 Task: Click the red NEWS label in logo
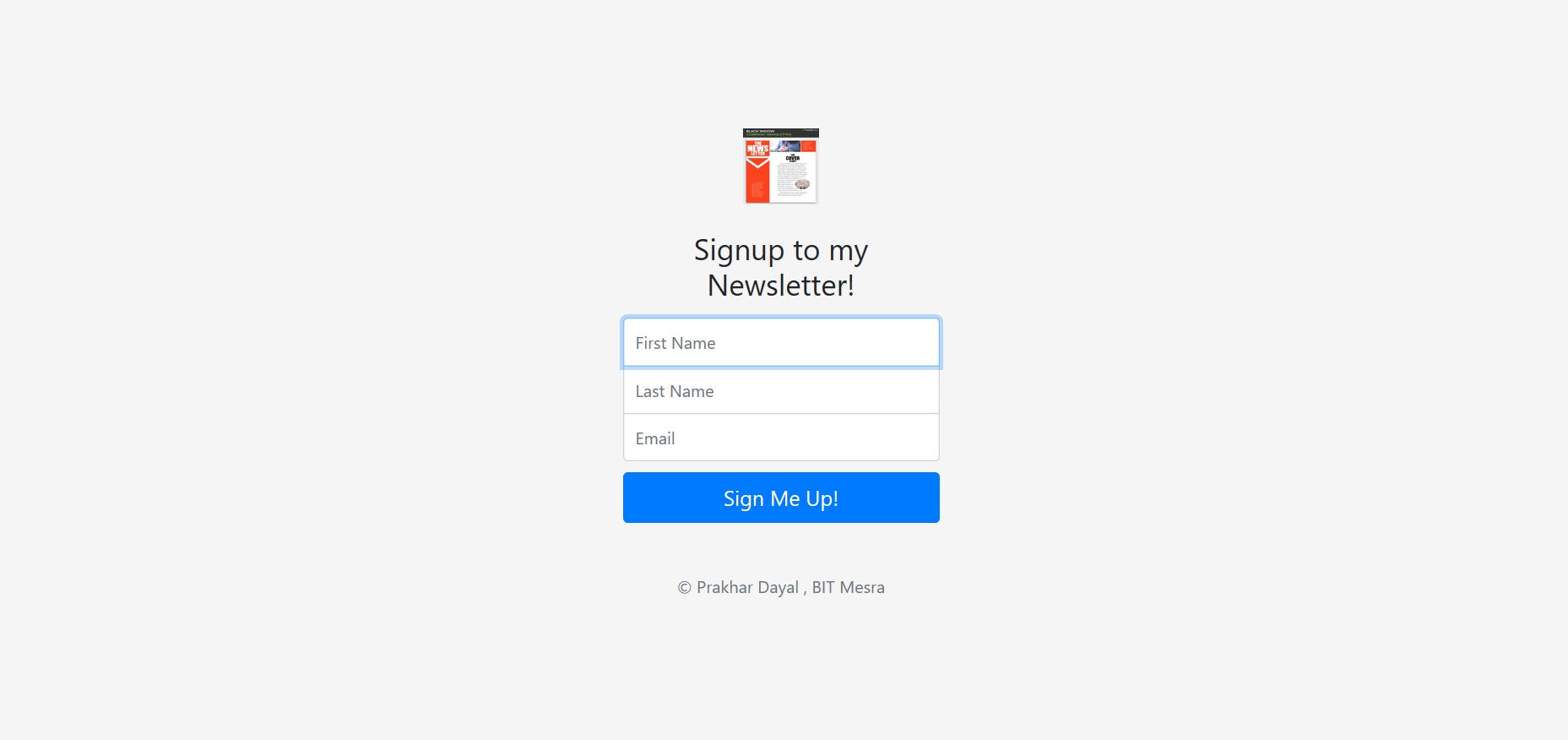[x=758, y=148]
